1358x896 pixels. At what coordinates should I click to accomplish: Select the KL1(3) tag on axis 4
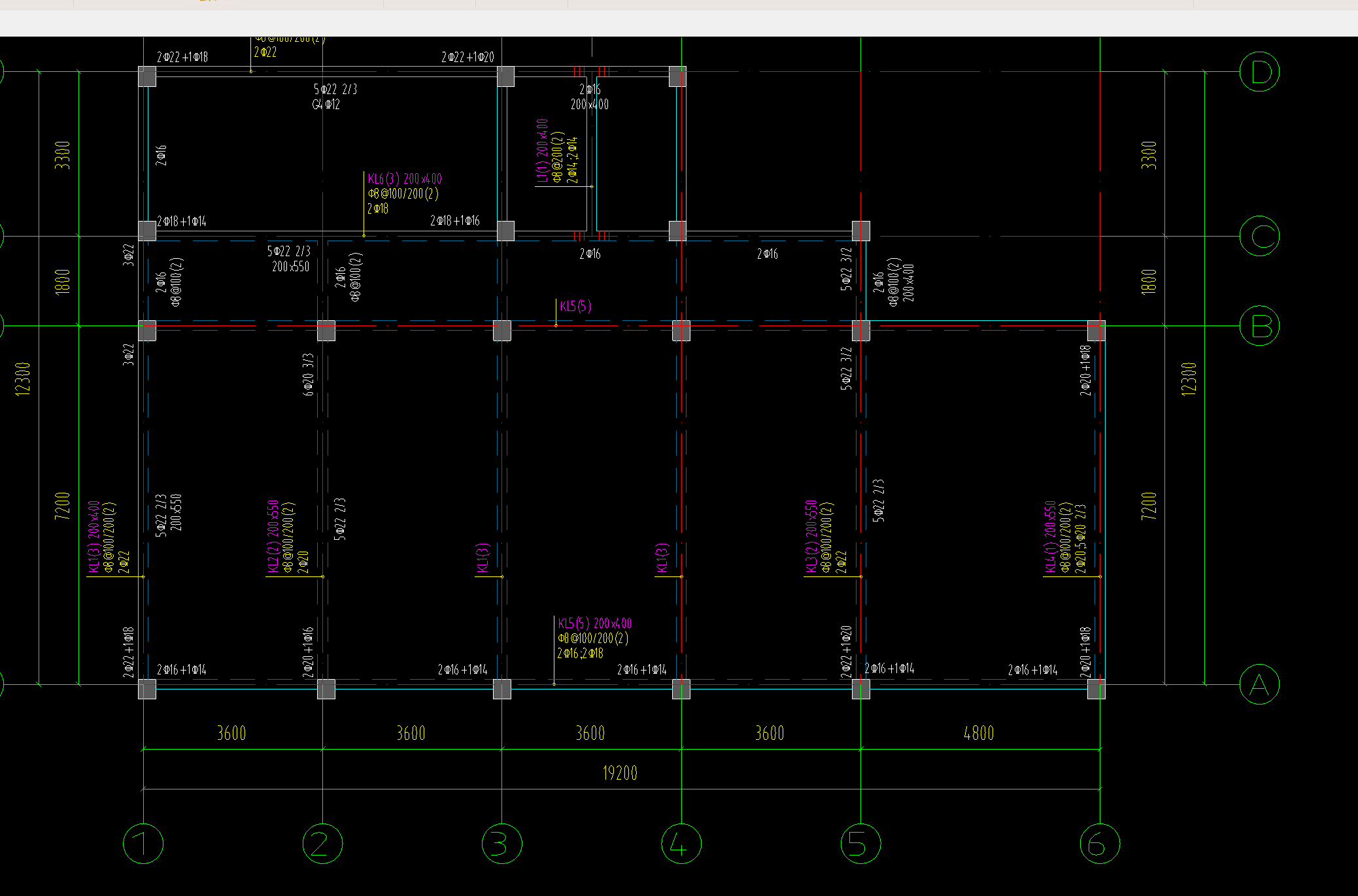pos(662,558)
